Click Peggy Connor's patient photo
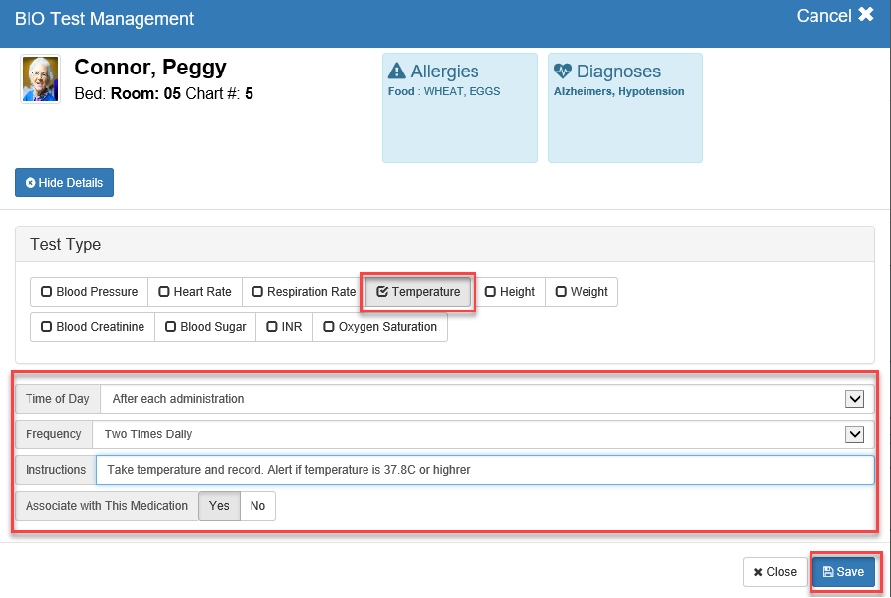This screenshot has height=598, width=891. tap(41, 79)
